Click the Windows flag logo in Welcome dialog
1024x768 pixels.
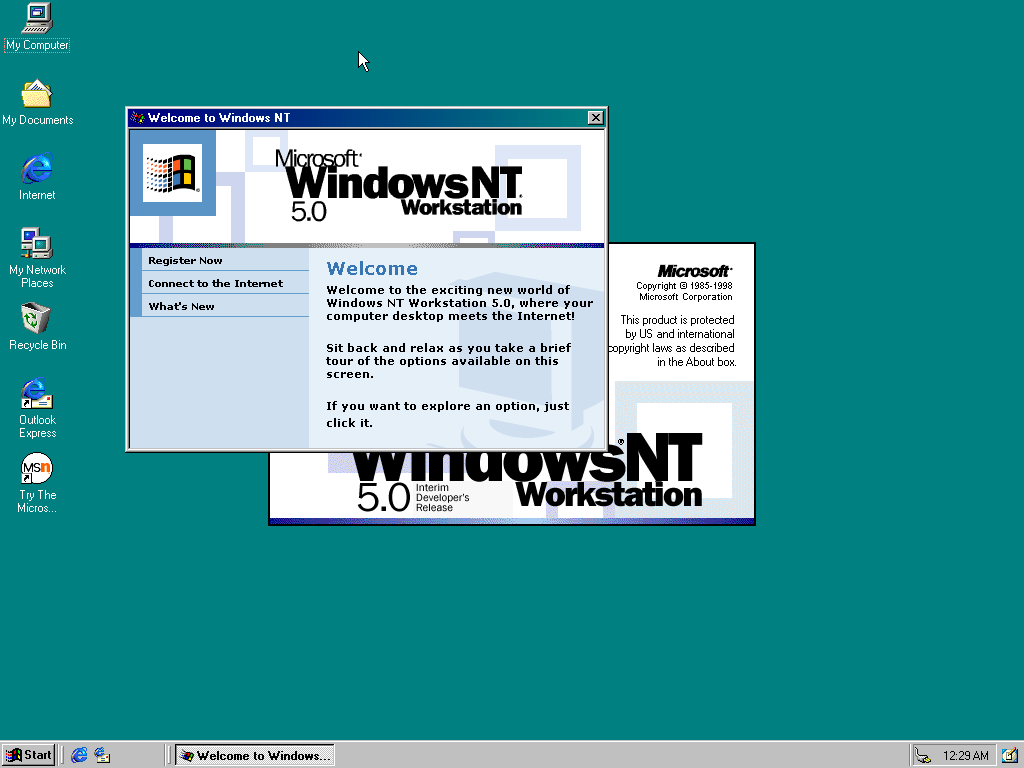172,173
